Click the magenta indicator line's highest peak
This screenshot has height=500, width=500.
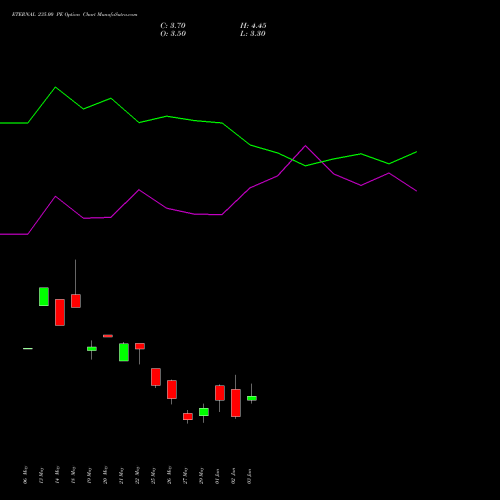(x=305, y=146)
